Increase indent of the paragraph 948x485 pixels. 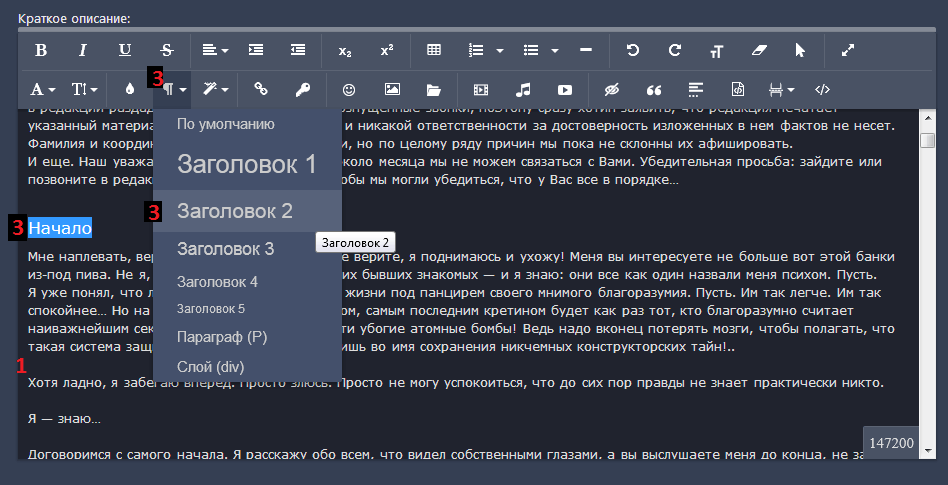pos(256,50)
